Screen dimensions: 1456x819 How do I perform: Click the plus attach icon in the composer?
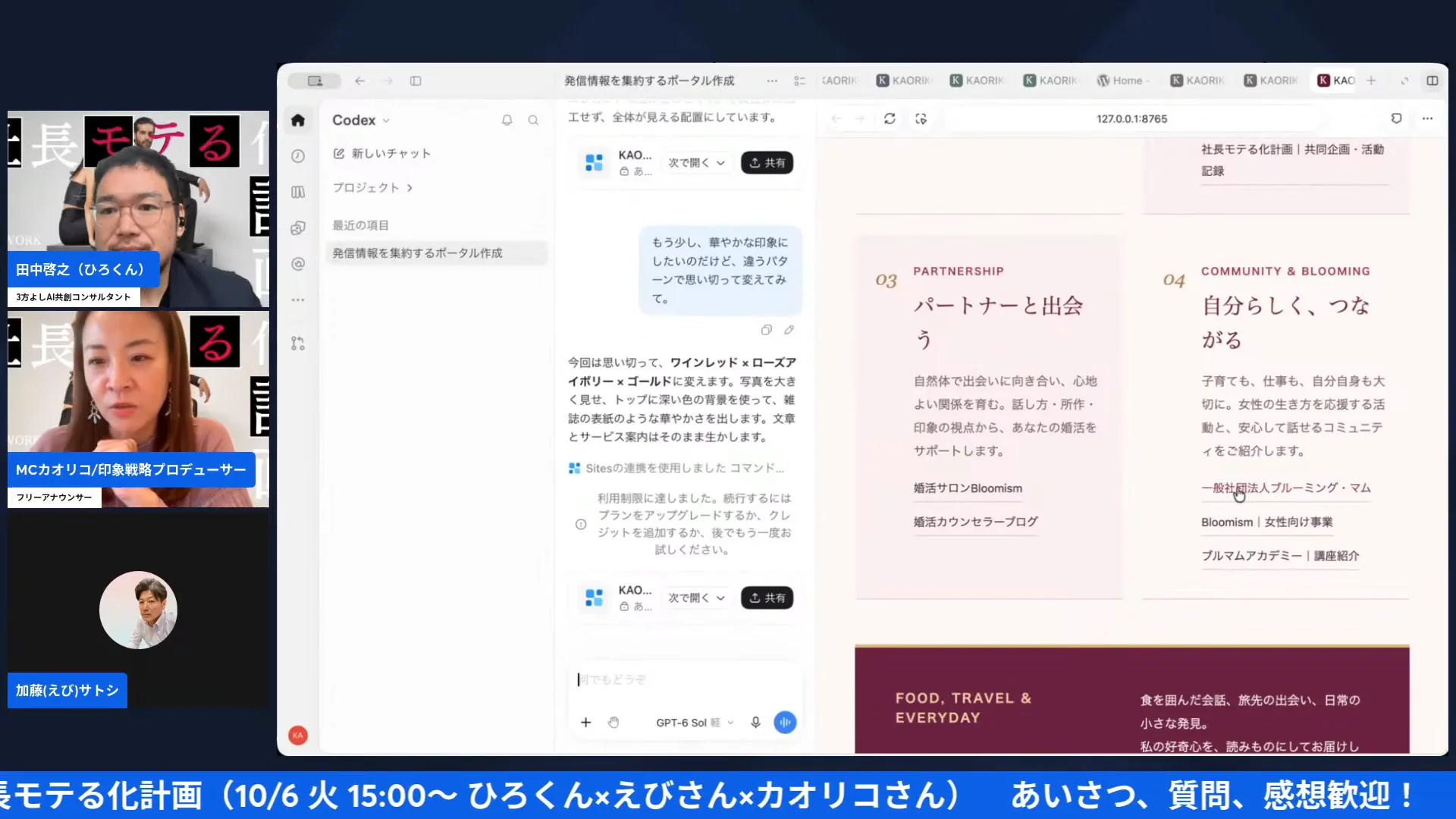point(585,723)
